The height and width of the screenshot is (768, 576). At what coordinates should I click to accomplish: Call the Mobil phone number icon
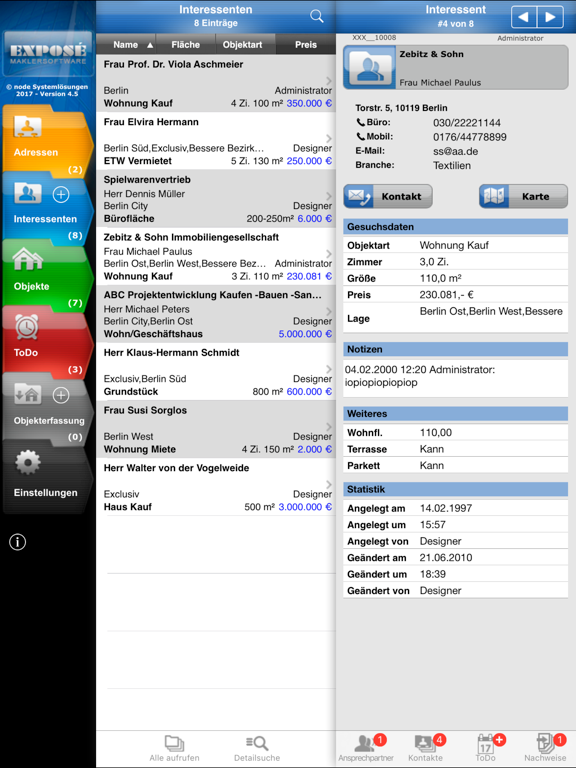pos(360,137)
